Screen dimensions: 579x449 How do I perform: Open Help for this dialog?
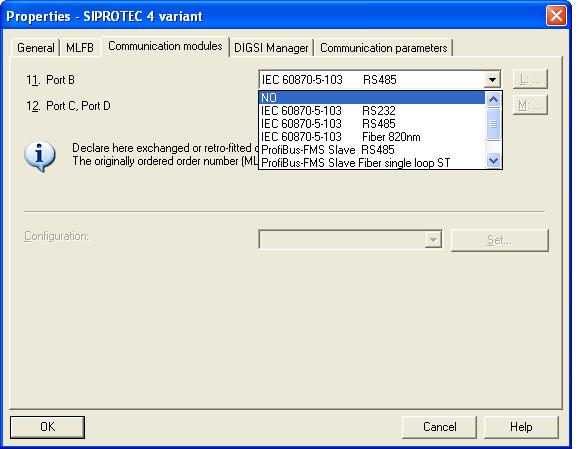click(x=521, y=427)
